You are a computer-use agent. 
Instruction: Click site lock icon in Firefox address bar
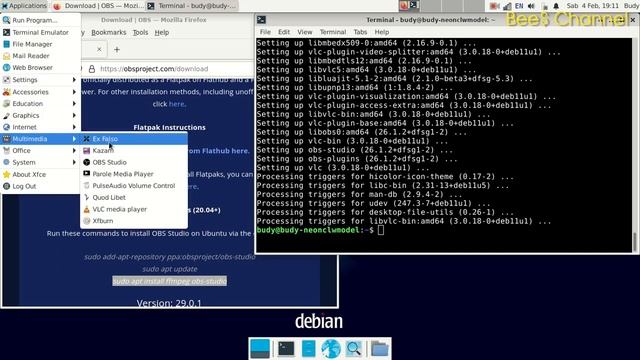[x=92, y=69]
